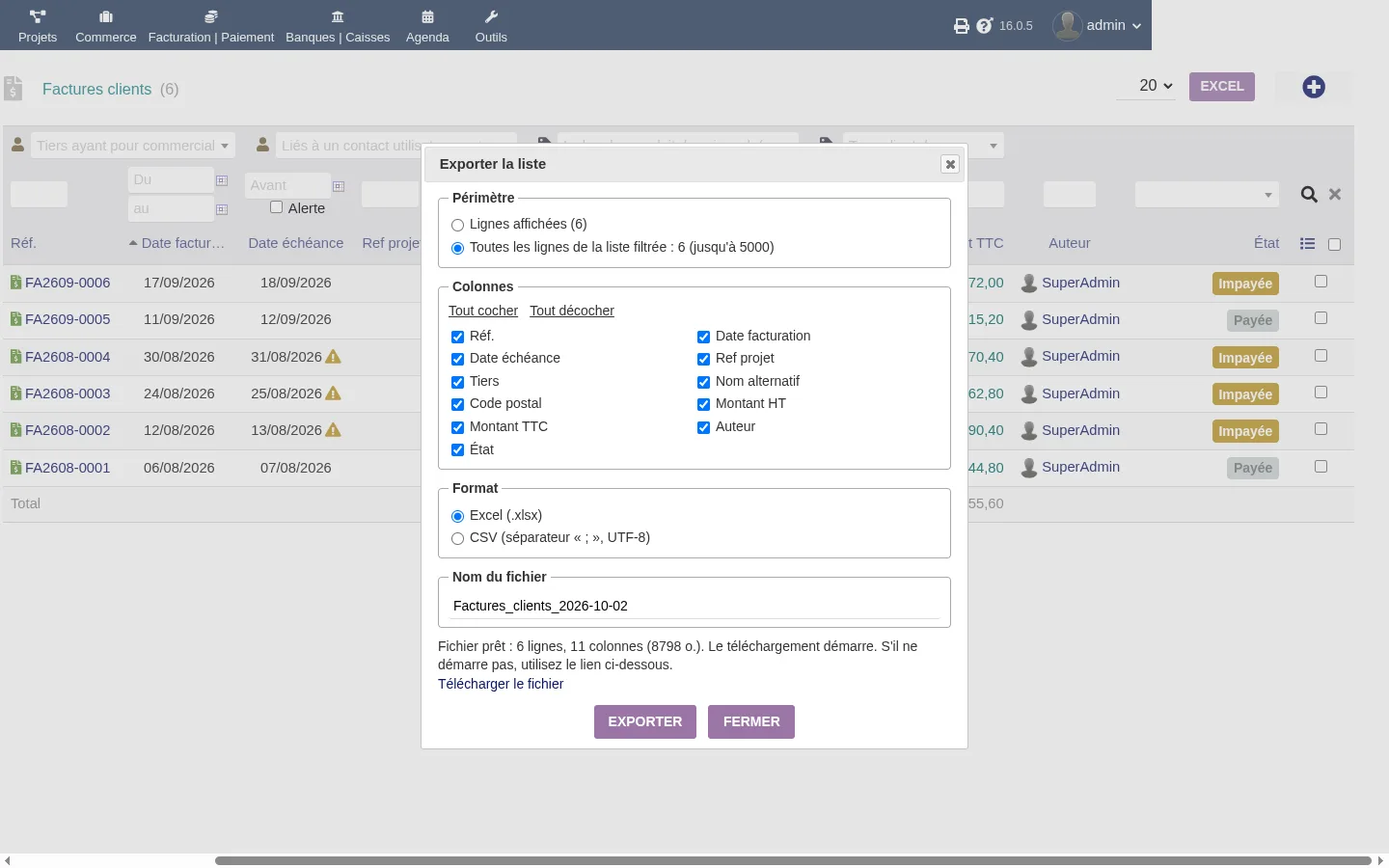The height and width of the screenshot is (868, 1389).
Task: Click the calendar icon next to Avant field
Action: point(339,186)
